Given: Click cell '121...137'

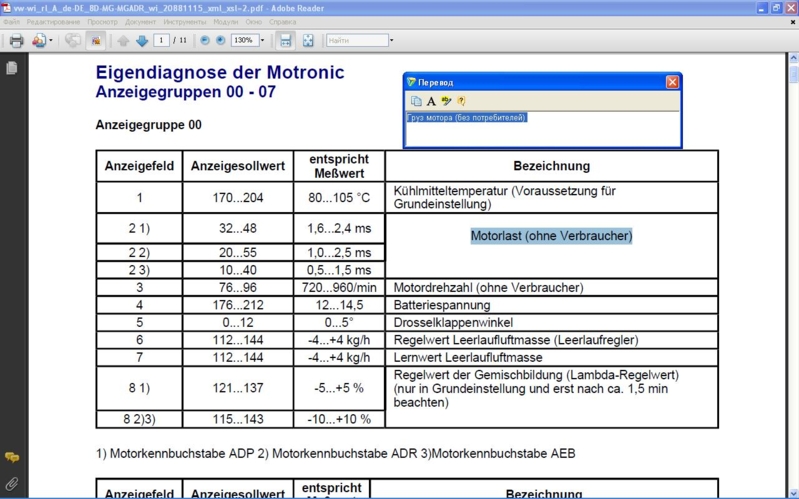Looking at the screenshot, I should click(x=238, y=388).
